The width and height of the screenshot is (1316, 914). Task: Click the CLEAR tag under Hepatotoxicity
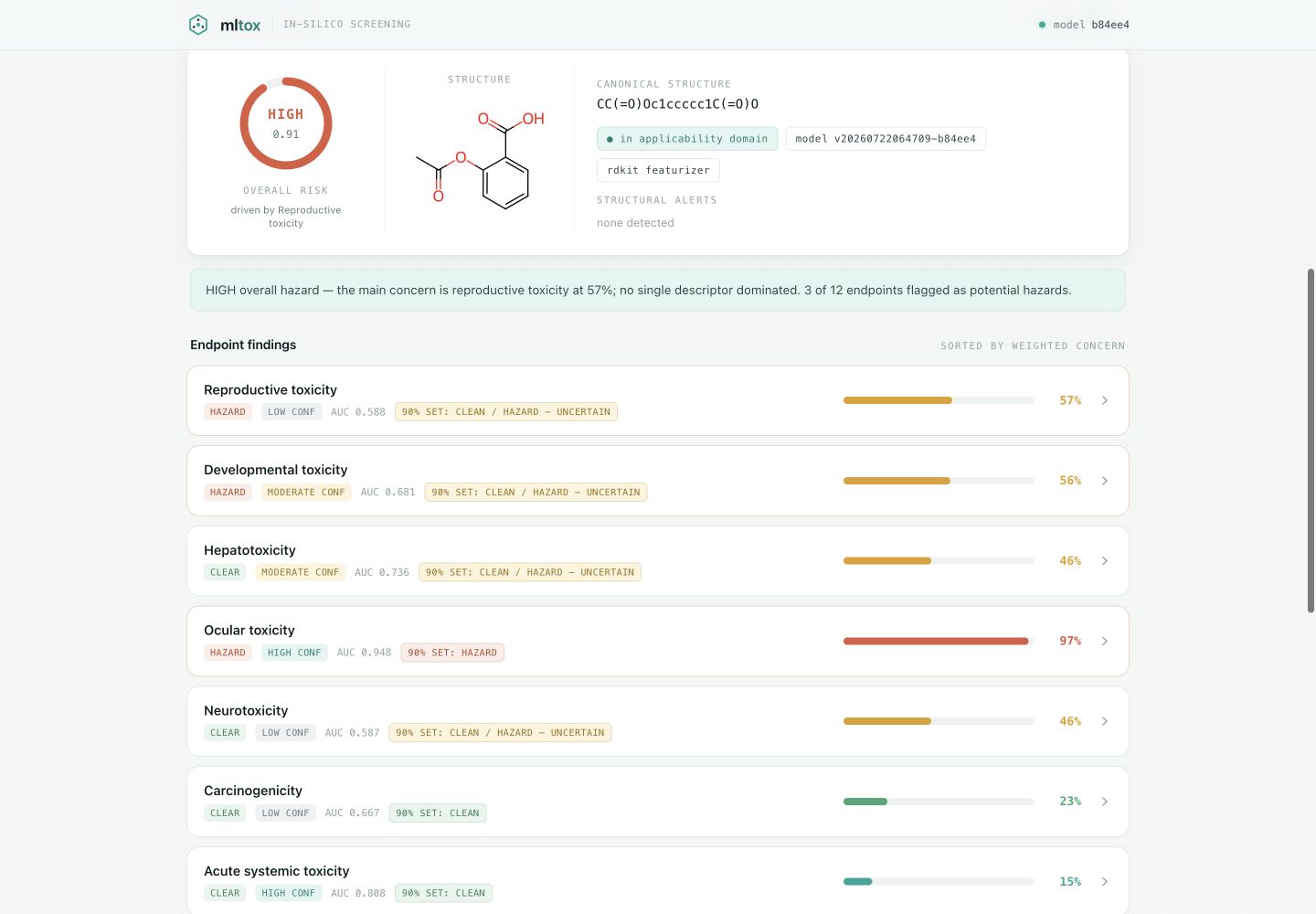pyautogui.click(x=225, y=573)
